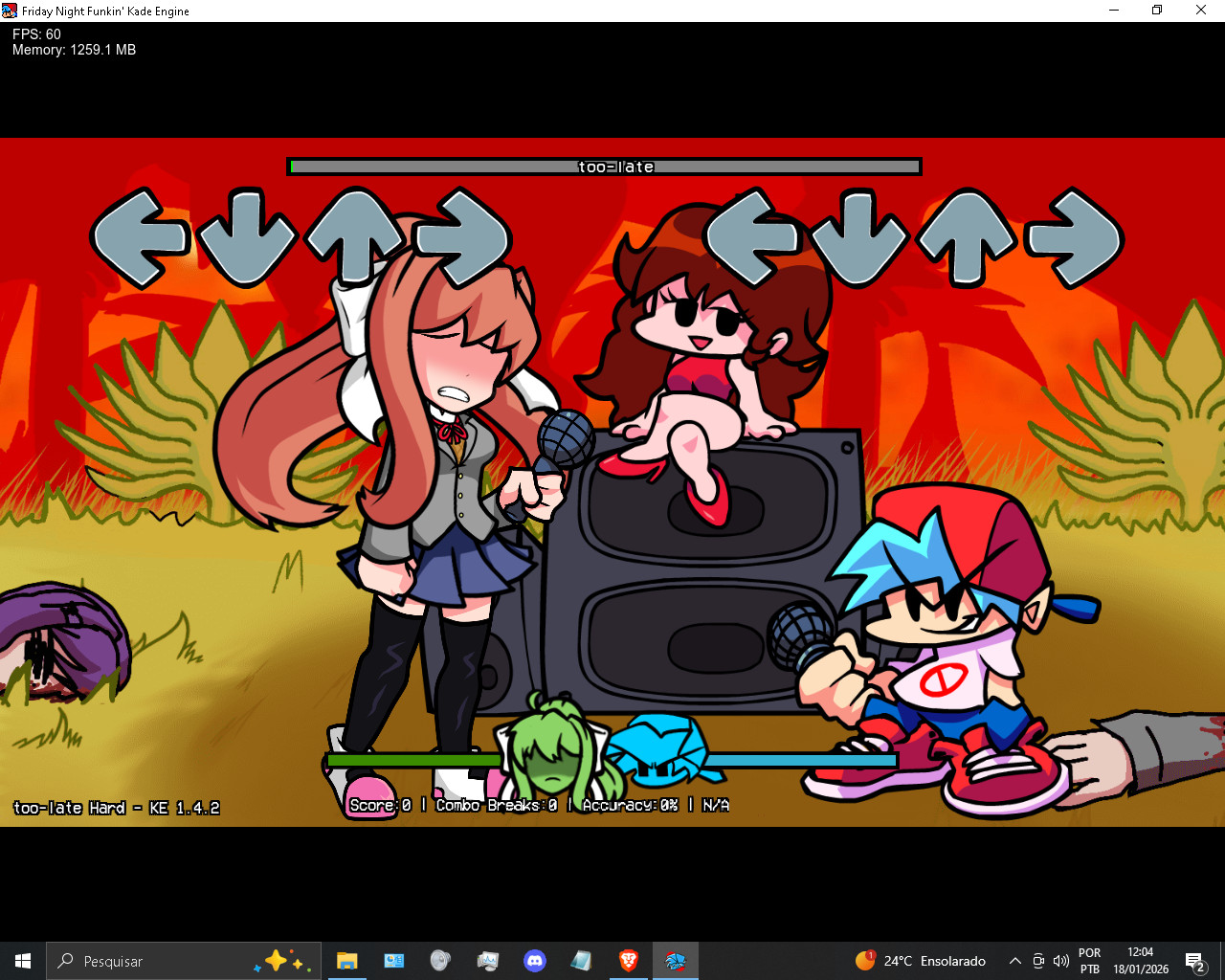Open Brave browser from the taskbar
The height and width of the screenshot is (980, 1225).
pyautogui.click(x=629, y=961)
